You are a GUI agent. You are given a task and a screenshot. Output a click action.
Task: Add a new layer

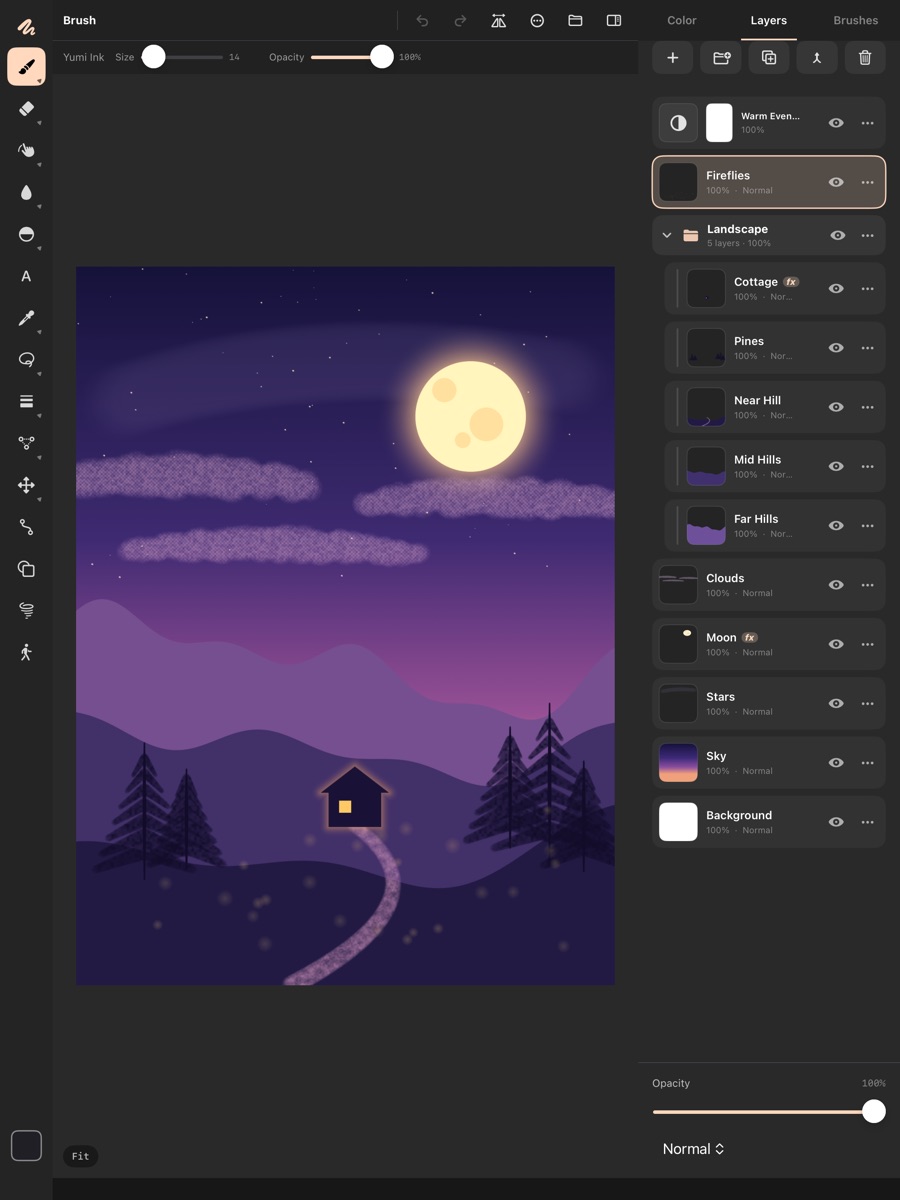(673, 58)
